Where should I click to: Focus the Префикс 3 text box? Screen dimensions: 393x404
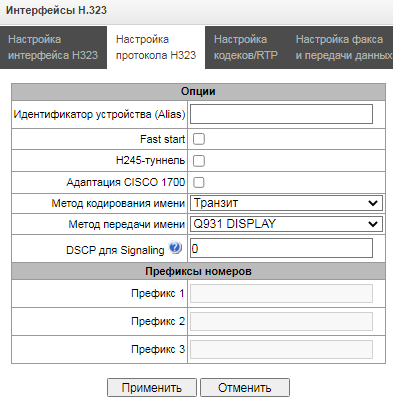tap(281, 349)
